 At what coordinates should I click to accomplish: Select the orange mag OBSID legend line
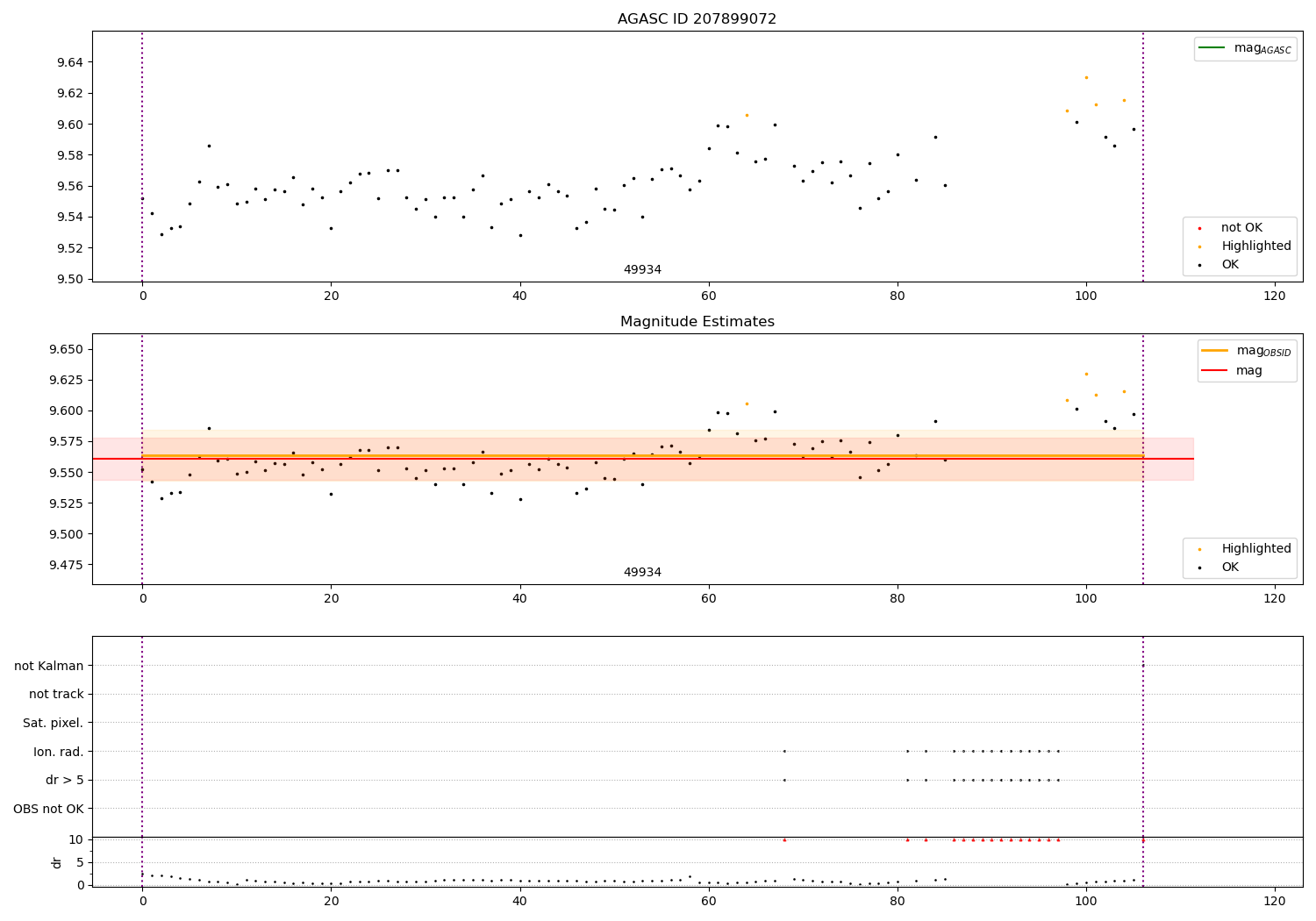[x=1215, y=351]
